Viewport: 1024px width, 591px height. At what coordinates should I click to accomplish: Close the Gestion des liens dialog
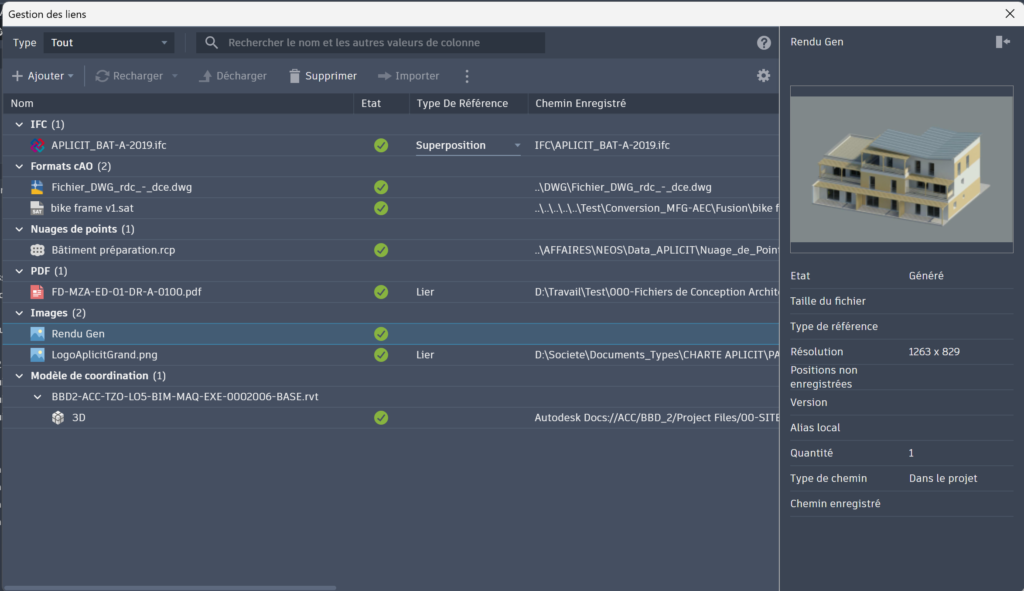[x=1010, y=14]
